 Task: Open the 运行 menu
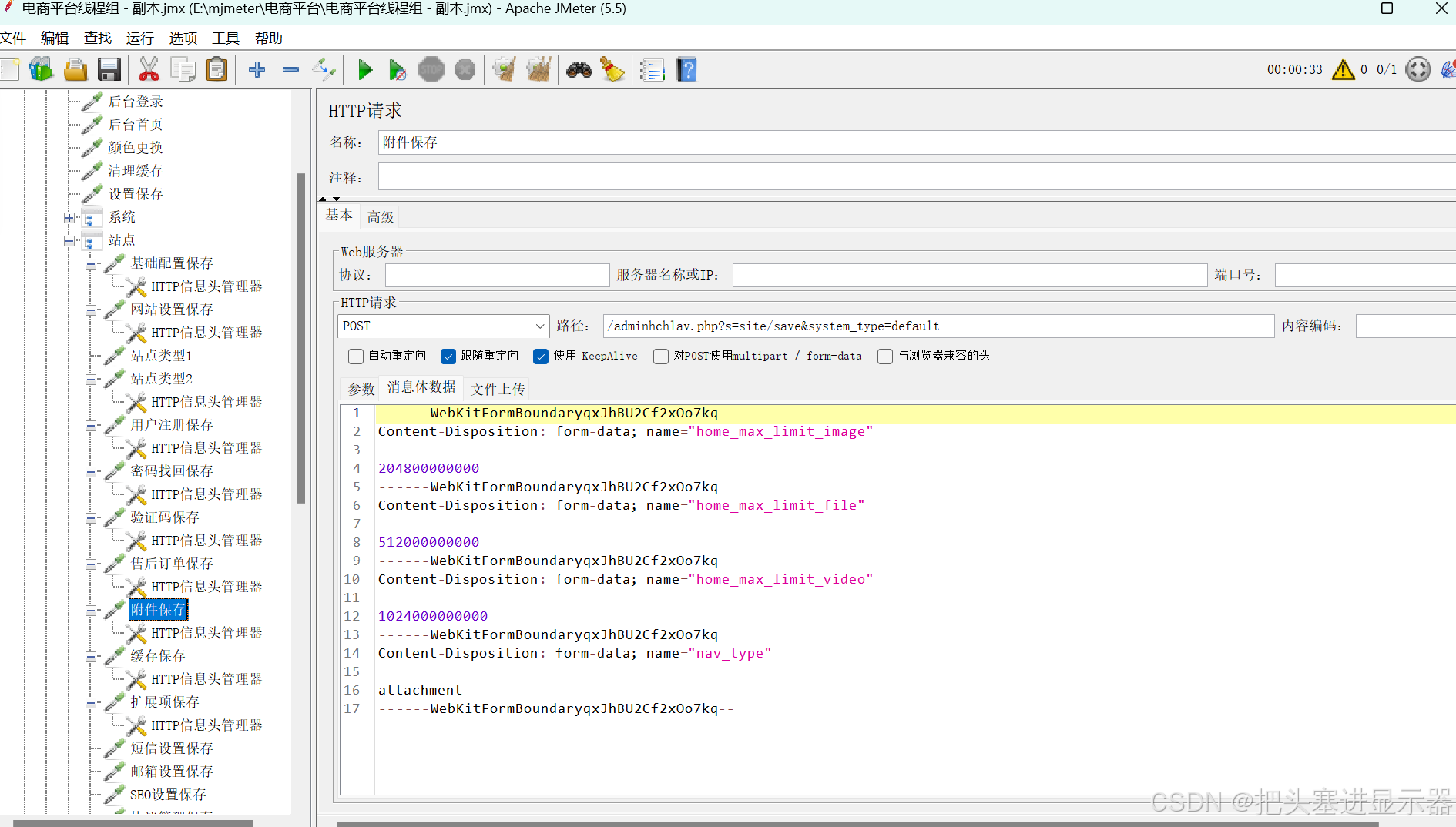click(x=140, y=38)
